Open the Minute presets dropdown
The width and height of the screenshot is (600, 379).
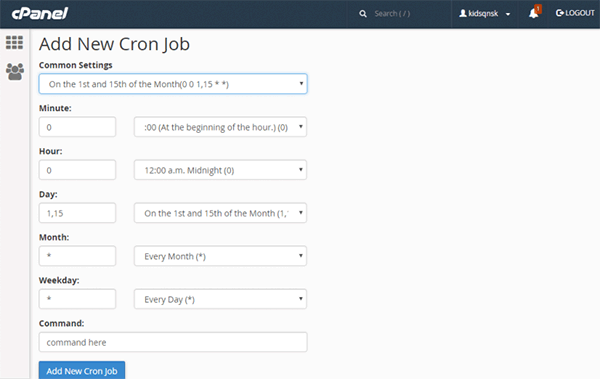[220, 127]
